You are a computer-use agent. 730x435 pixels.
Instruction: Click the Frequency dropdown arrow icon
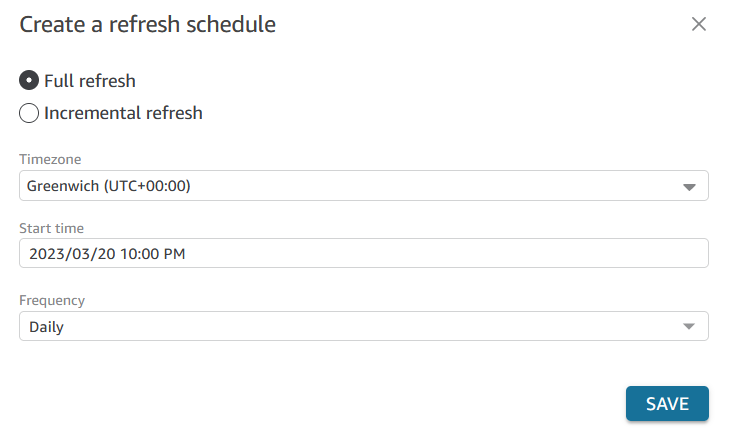pos(689,326)
